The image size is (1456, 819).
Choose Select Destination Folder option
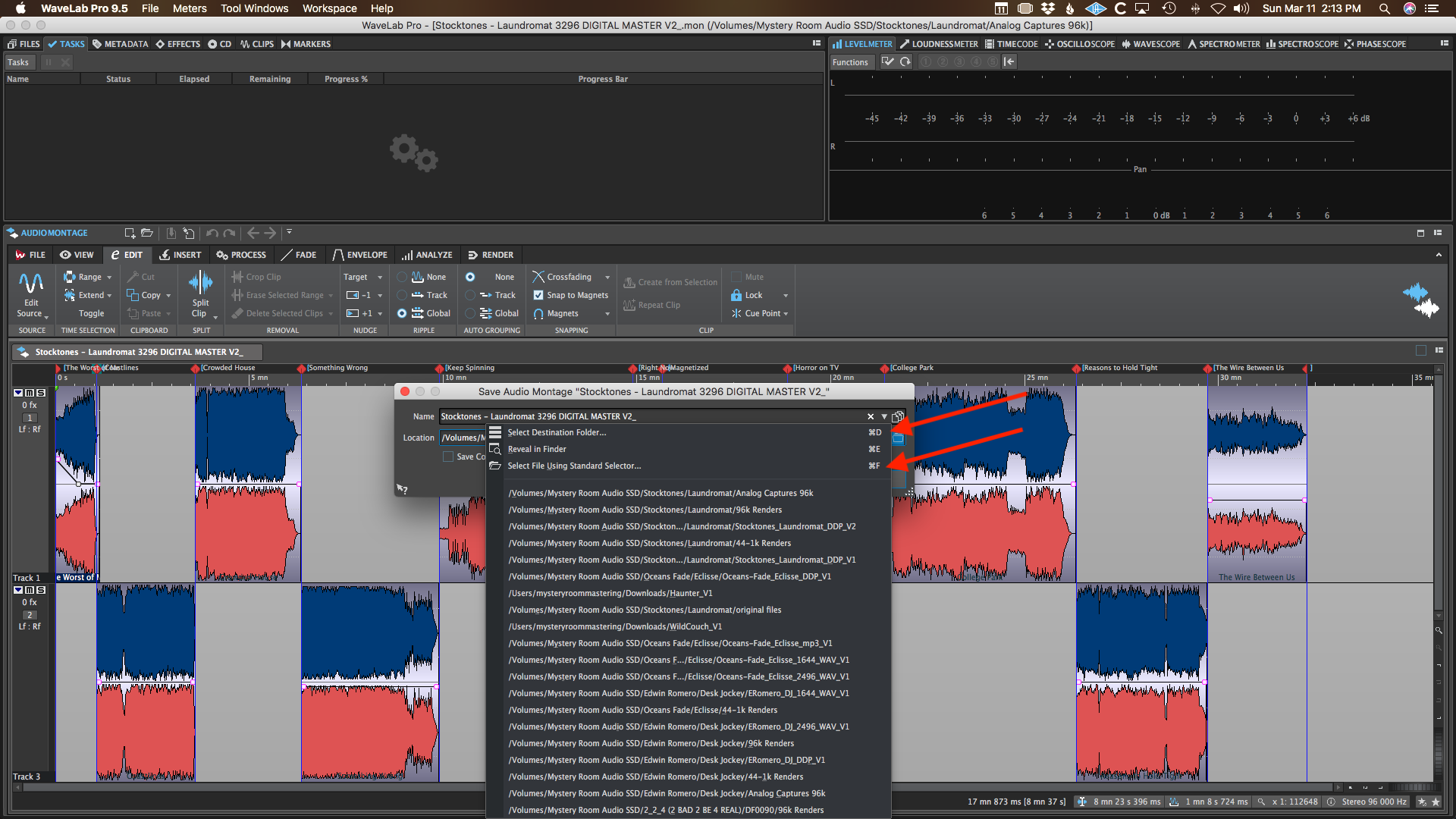tap(557, 432)
